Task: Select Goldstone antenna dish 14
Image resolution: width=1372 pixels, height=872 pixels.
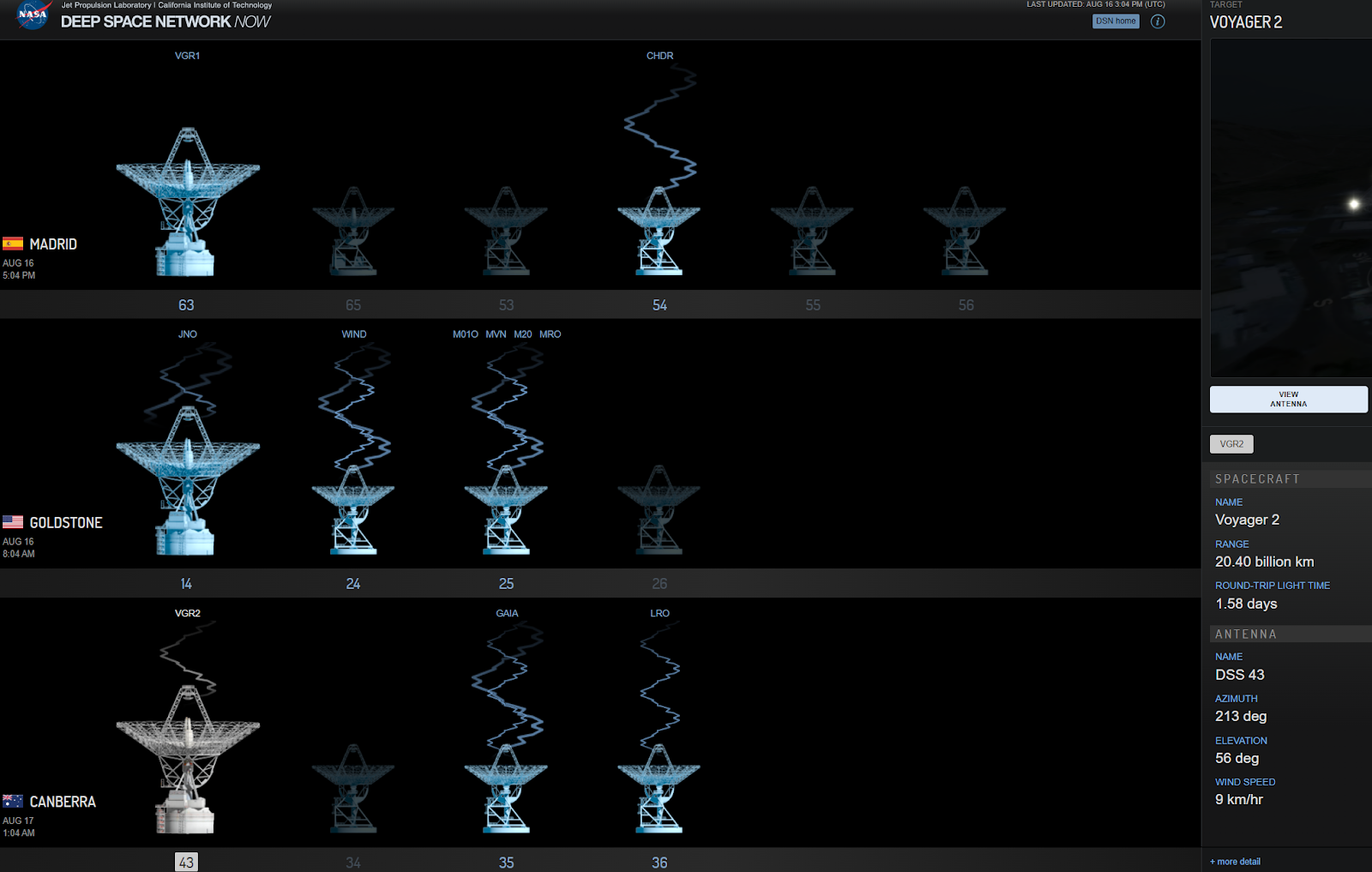Action: 188,480
